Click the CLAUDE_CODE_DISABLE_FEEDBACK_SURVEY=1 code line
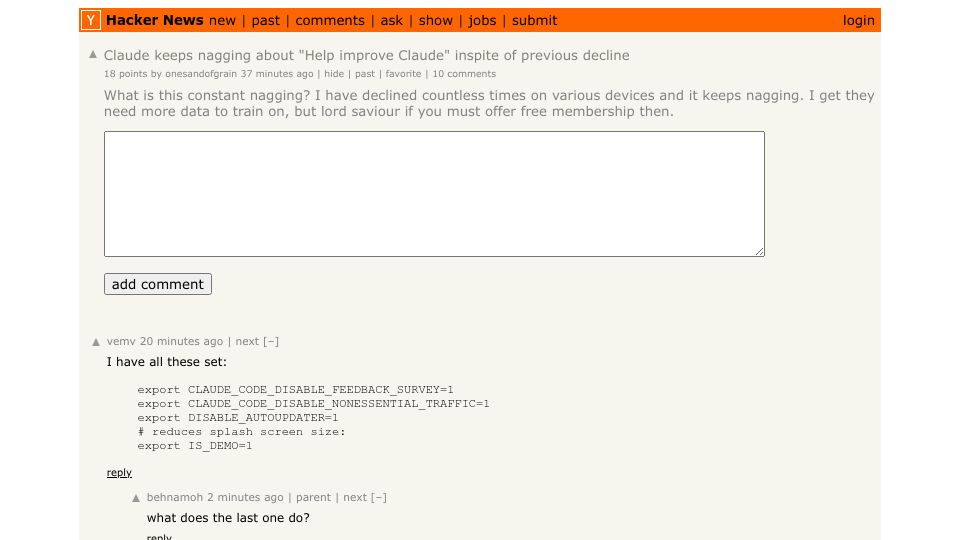 click(x=295, y=390)
